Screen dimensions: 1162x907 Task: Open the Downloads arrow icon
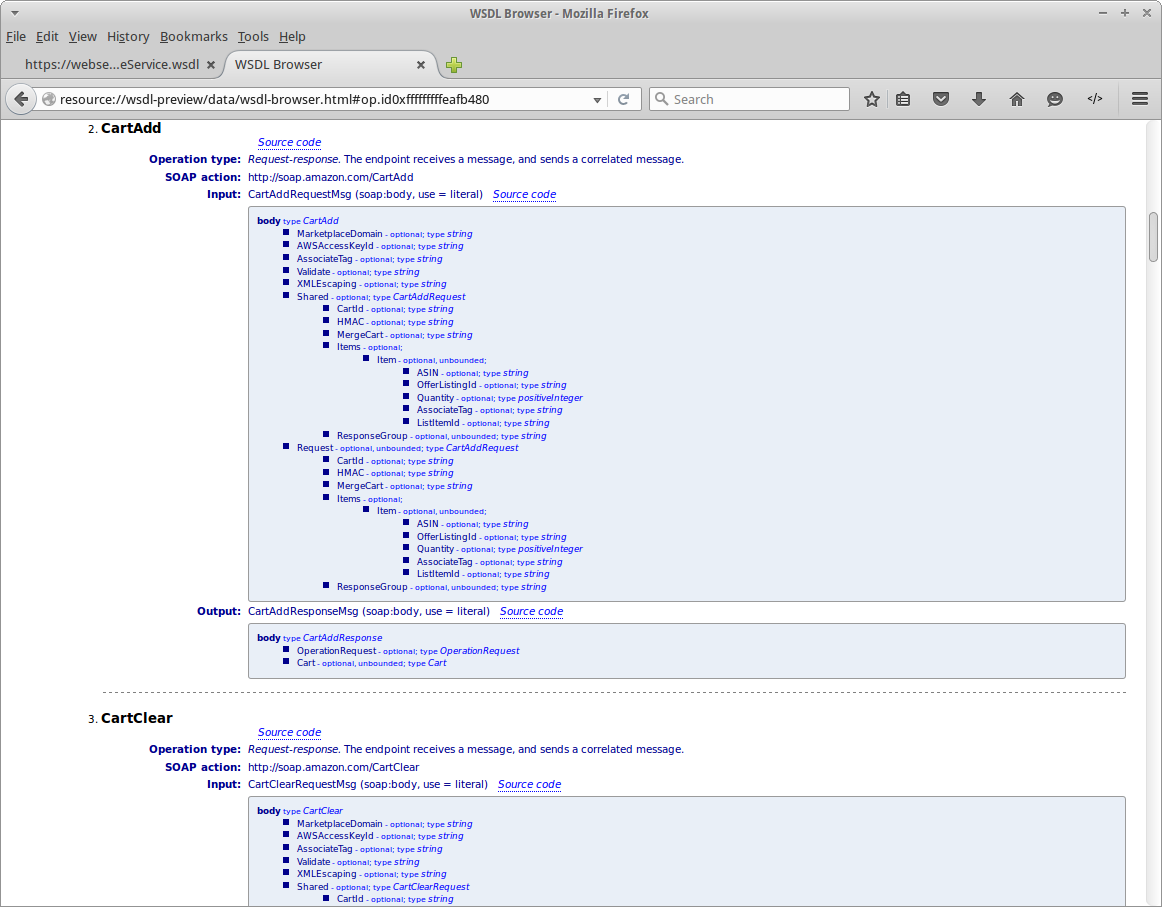(x=979, y=99)
